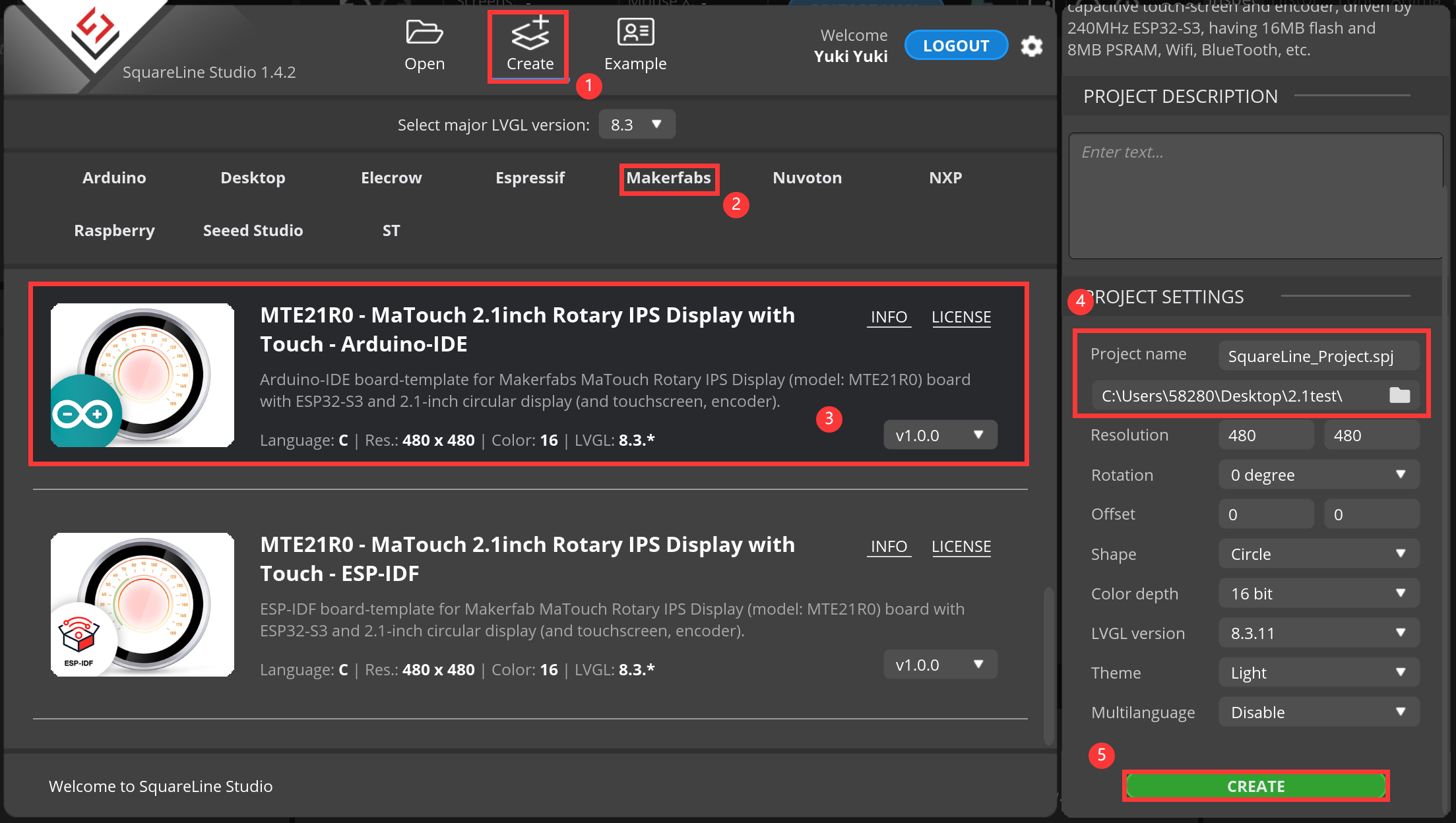The image size is (1456, 823).
Task: Switch to the Desktop vendor tab
Action: (x=253, y=178)
